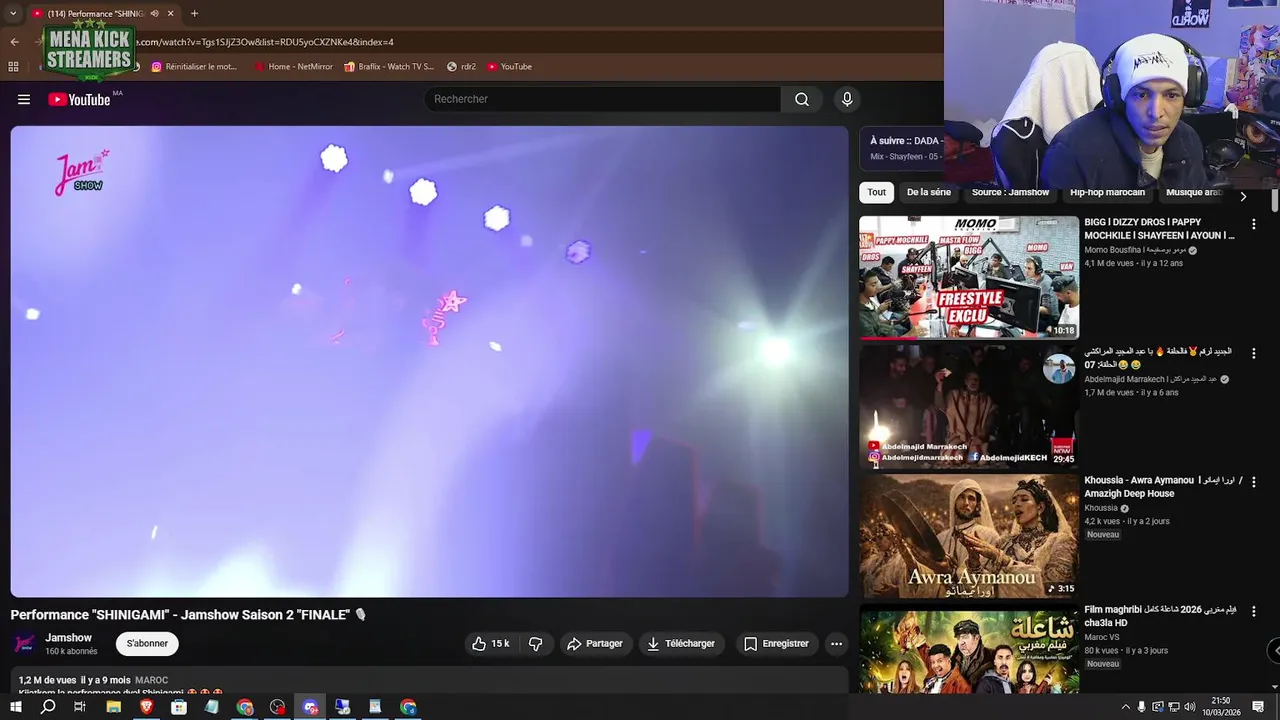Open the À suivre DADA playlist panel
The image size is (1280, 720).
pyautogui.click(x=902, y=148)
